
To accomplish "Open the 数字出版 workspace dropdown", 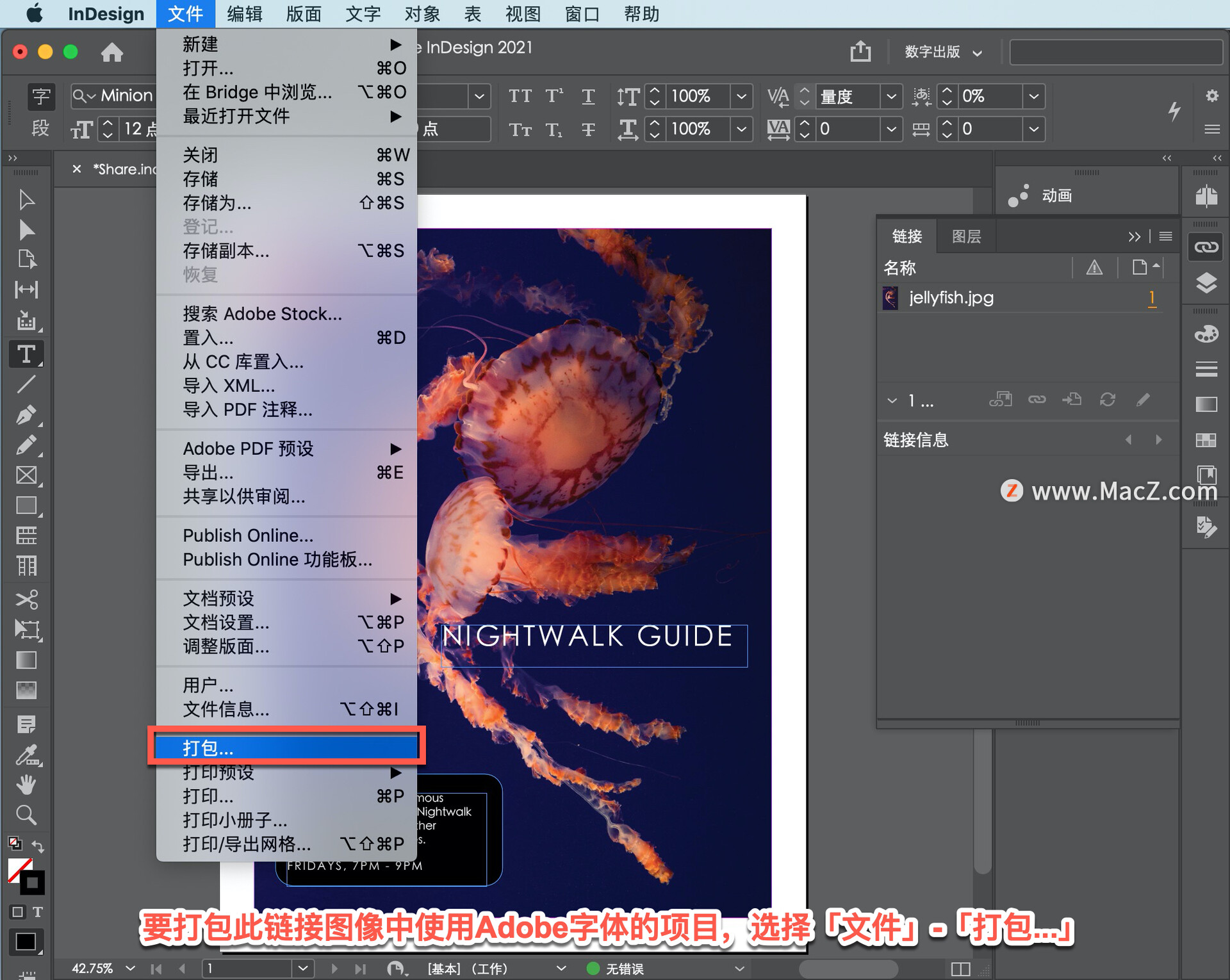I will [943, 52].
